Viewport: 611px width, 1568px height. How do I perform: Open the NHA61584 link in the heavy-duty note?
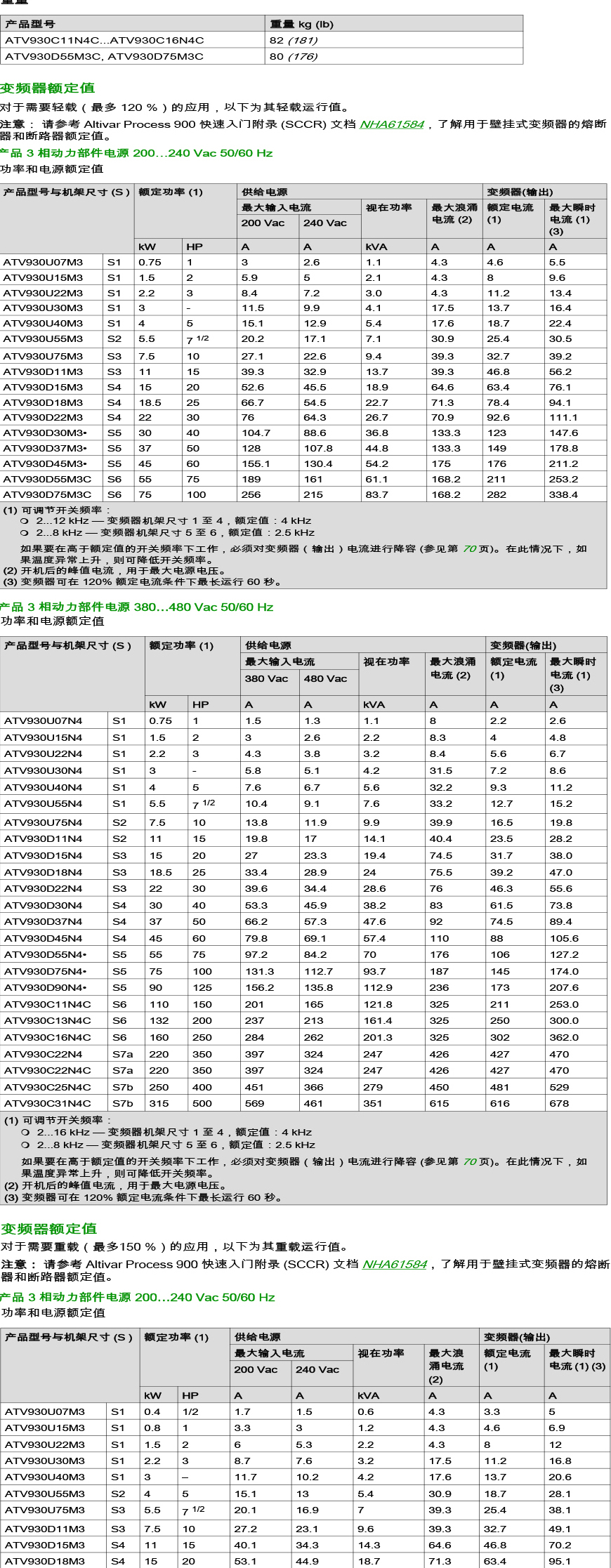pos(395,1264)
